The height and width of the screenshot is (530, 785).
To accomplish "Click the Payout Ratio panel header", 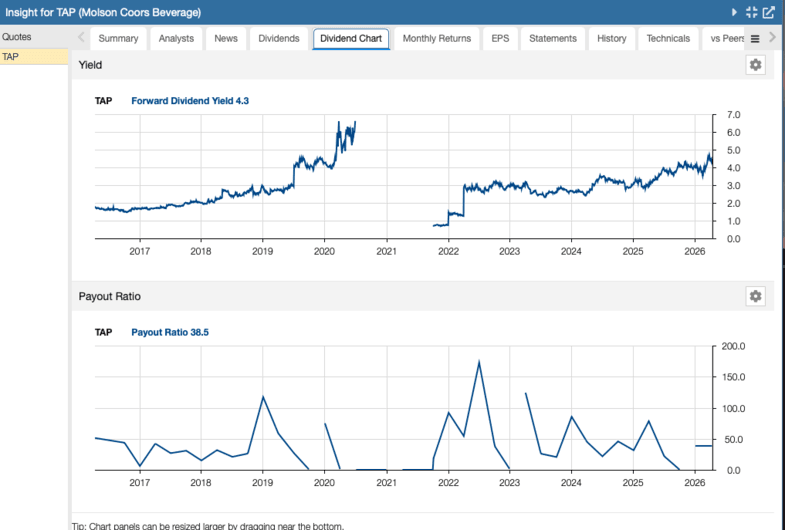I will click(423, 296).
